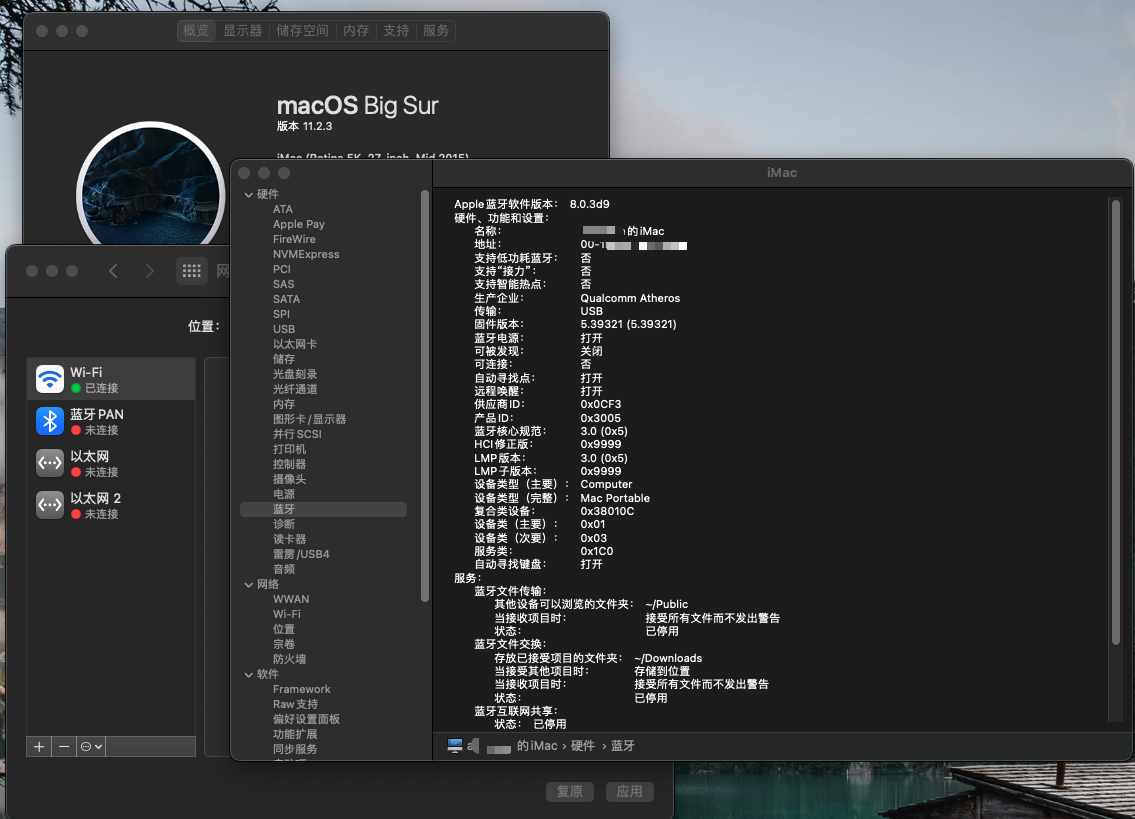Select 蓝牙 in sidebar

pyautogui.click(x=323, y=510)
